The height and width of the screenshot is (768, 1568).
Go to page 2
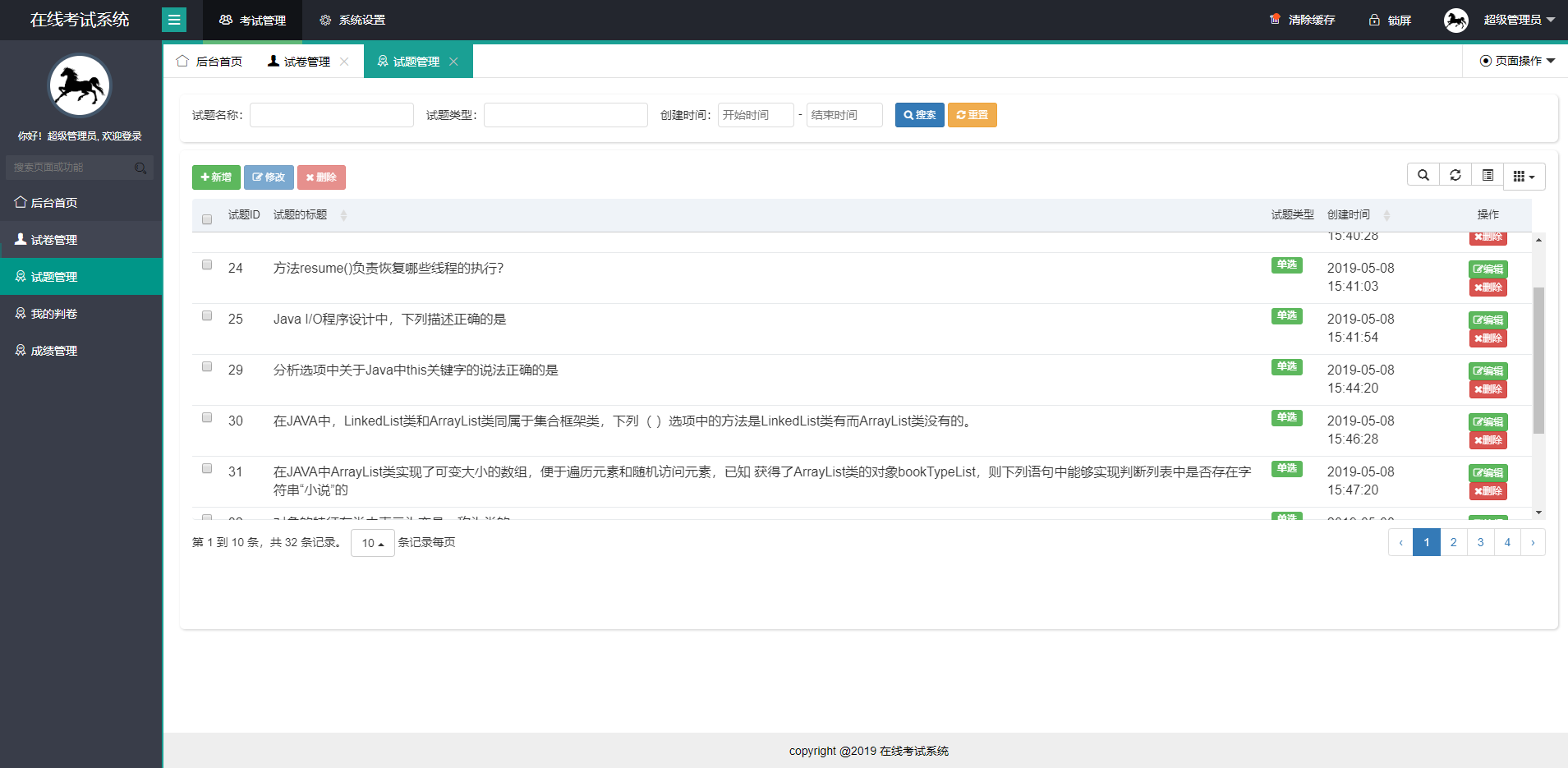(x=1454, y=542)
